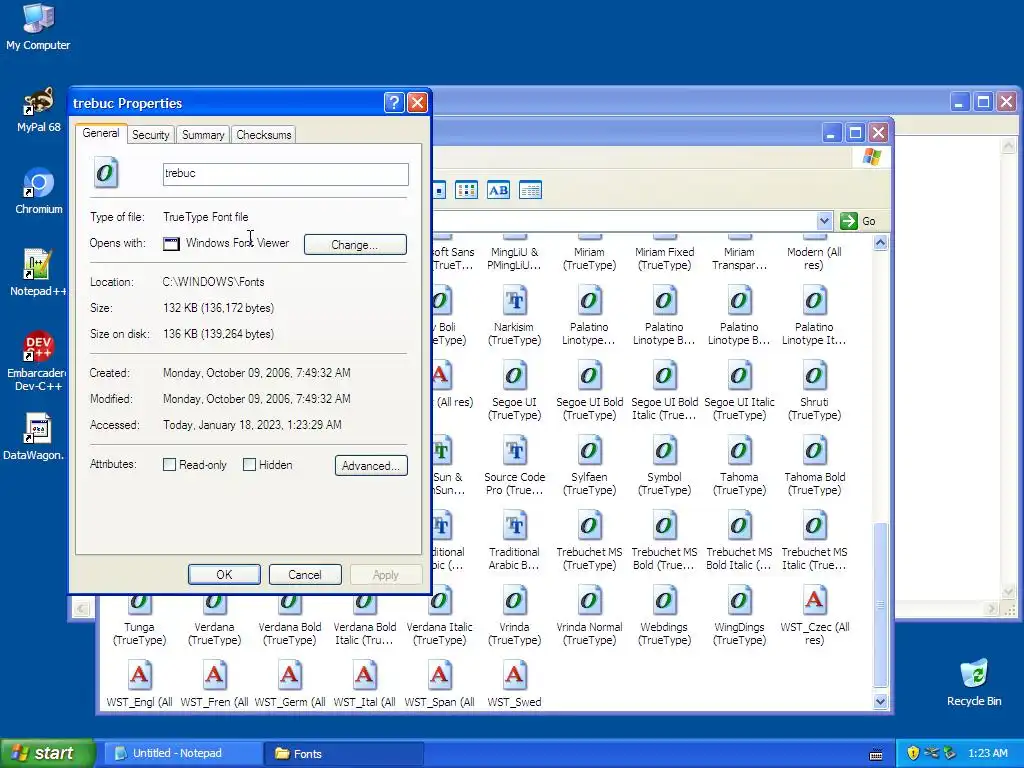The height and width of the screenshot is (768, 1024).
Task: Select Sylfaen (TrueType) font icon
Action: [589, 465]
